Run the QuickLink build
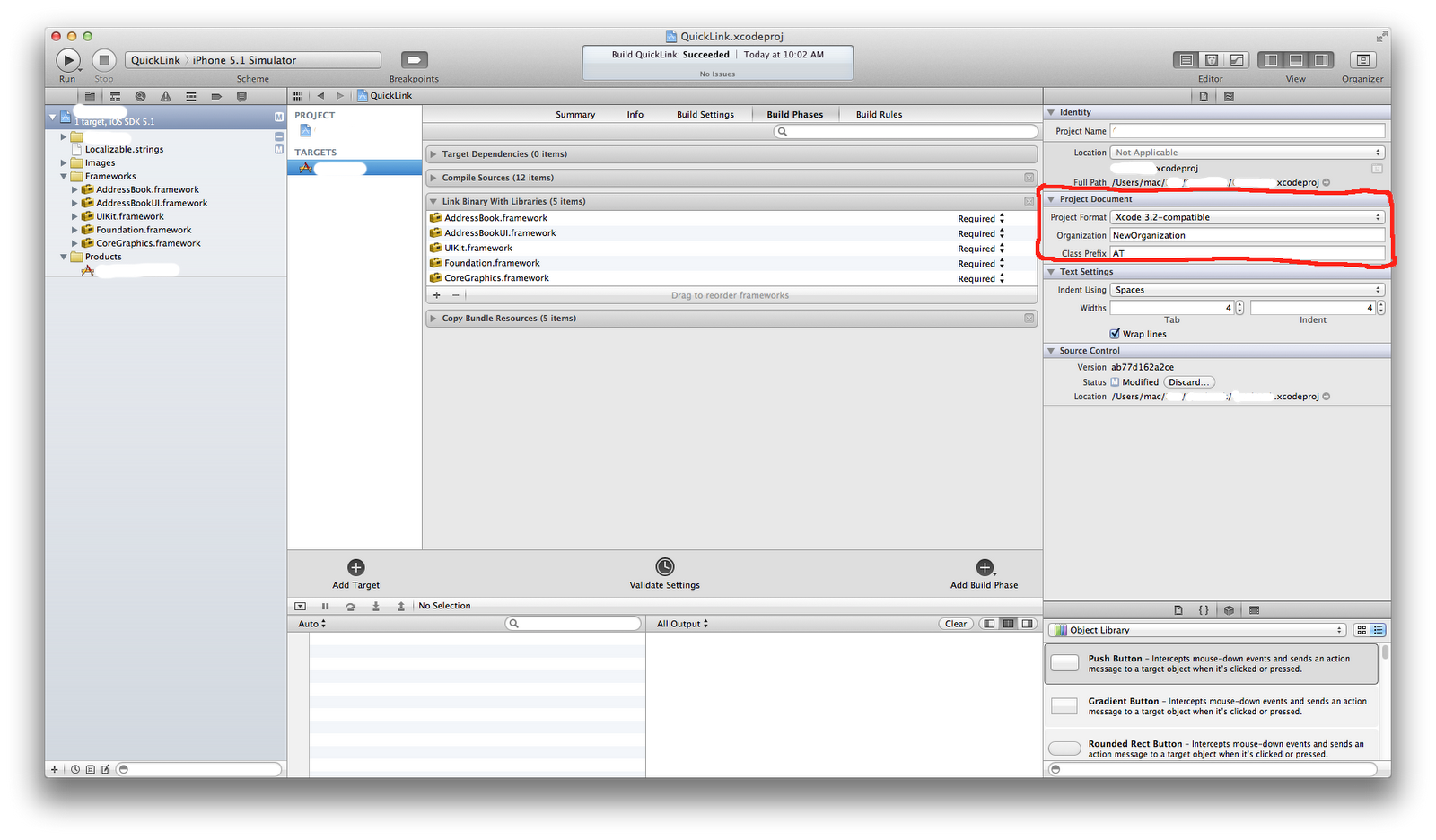 click(68, 60)
